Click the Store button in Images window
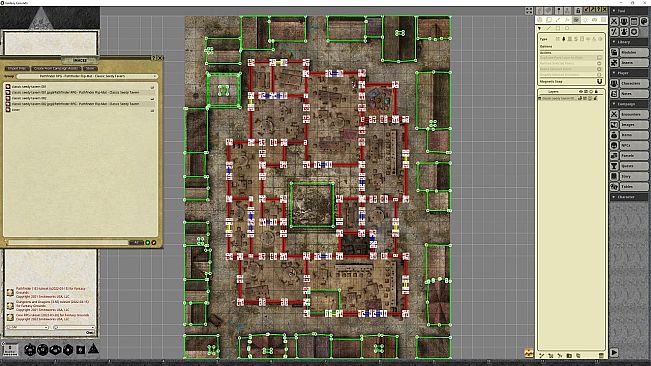 [90, 68]
